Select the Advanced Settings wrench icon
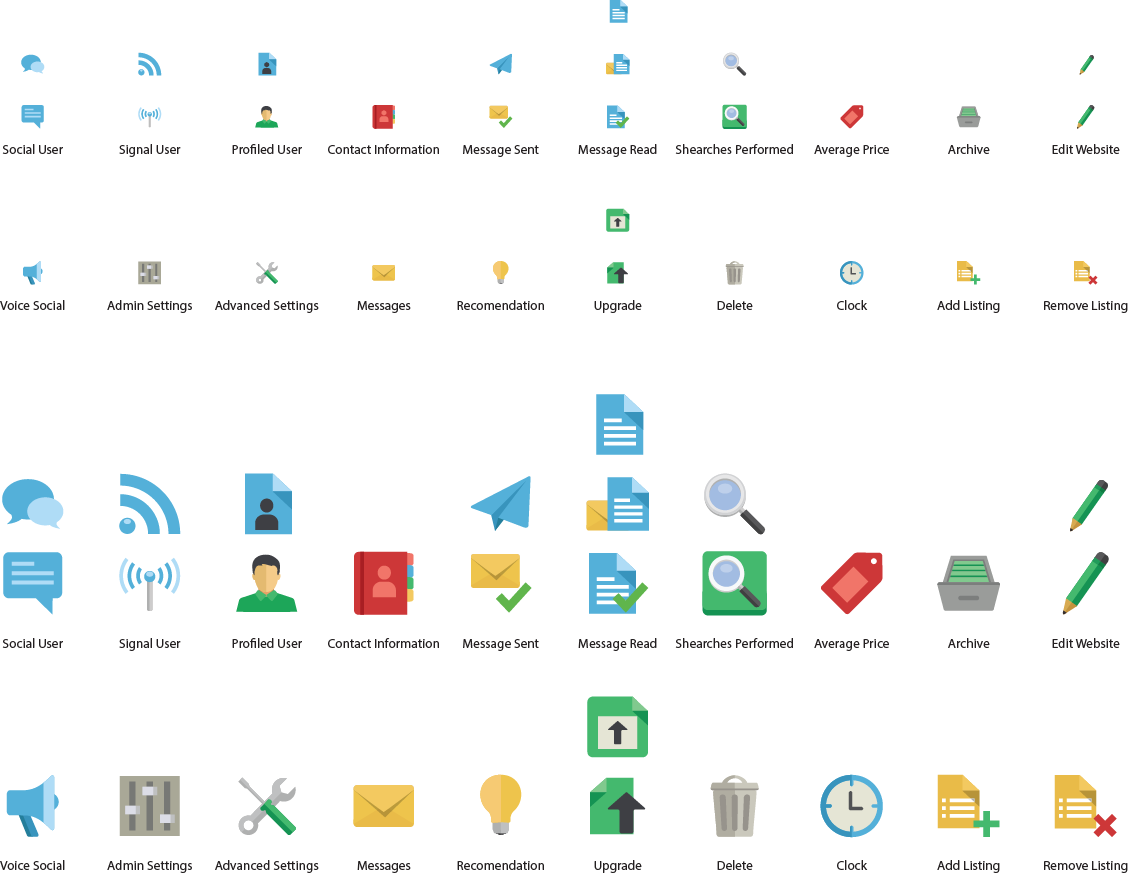The height and width of the screenshot is (874, 1129). coord(266,805)
